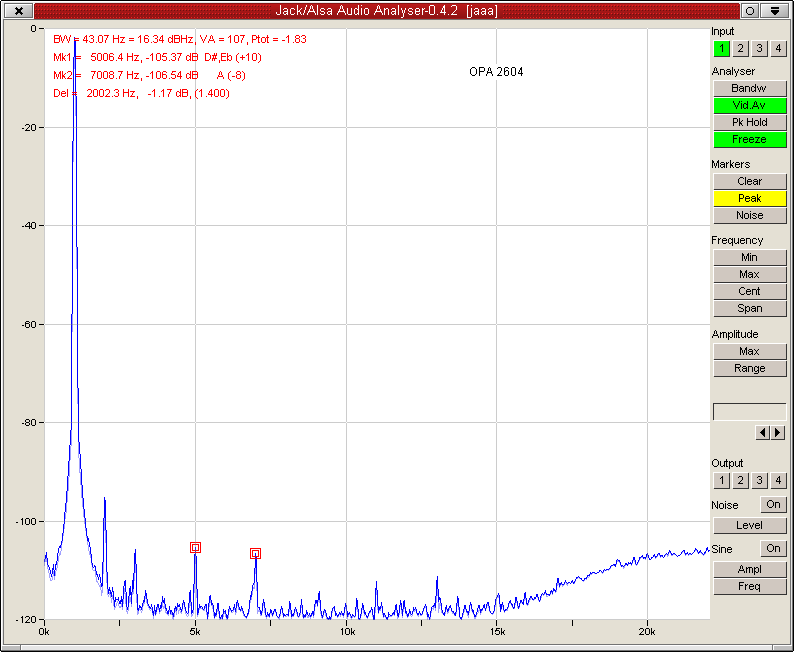Screen dimensions: 794x652
Task: Select Input channel 1
Action: (x=721, y=49)
